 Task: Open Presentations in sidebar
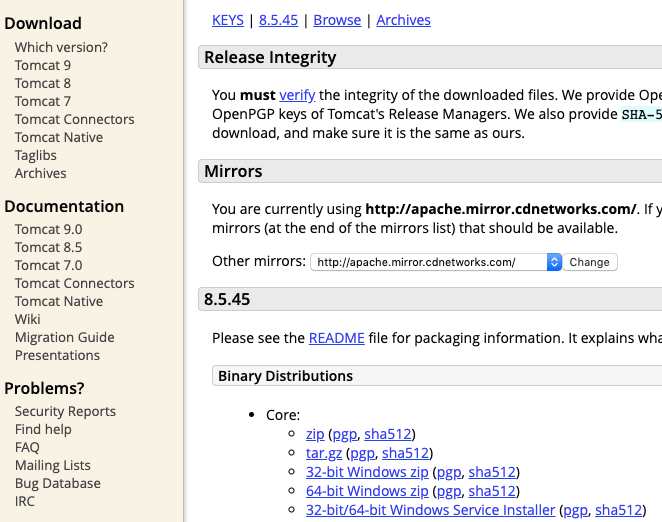[57, 356]
